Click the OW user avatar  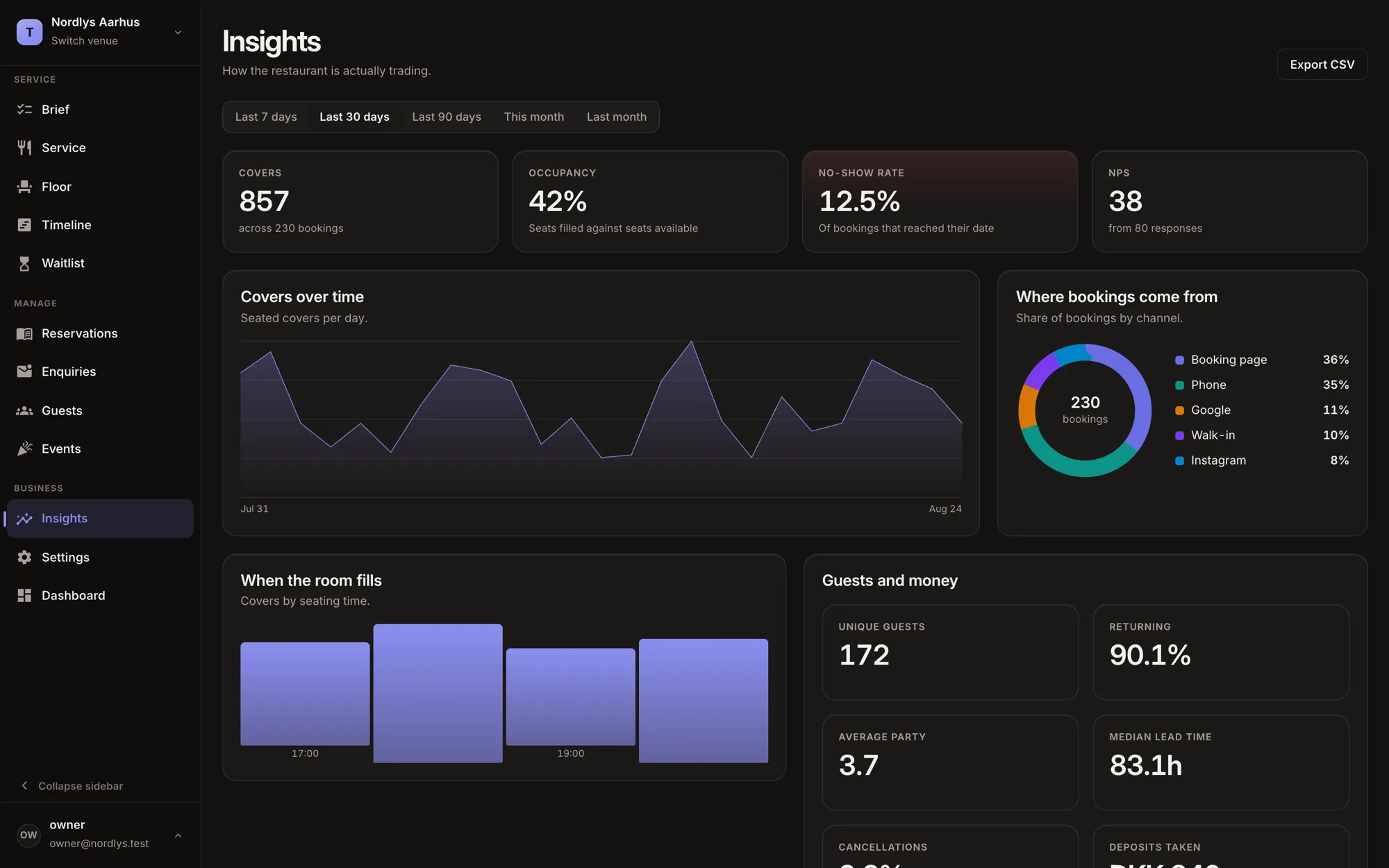pos(28,835)
